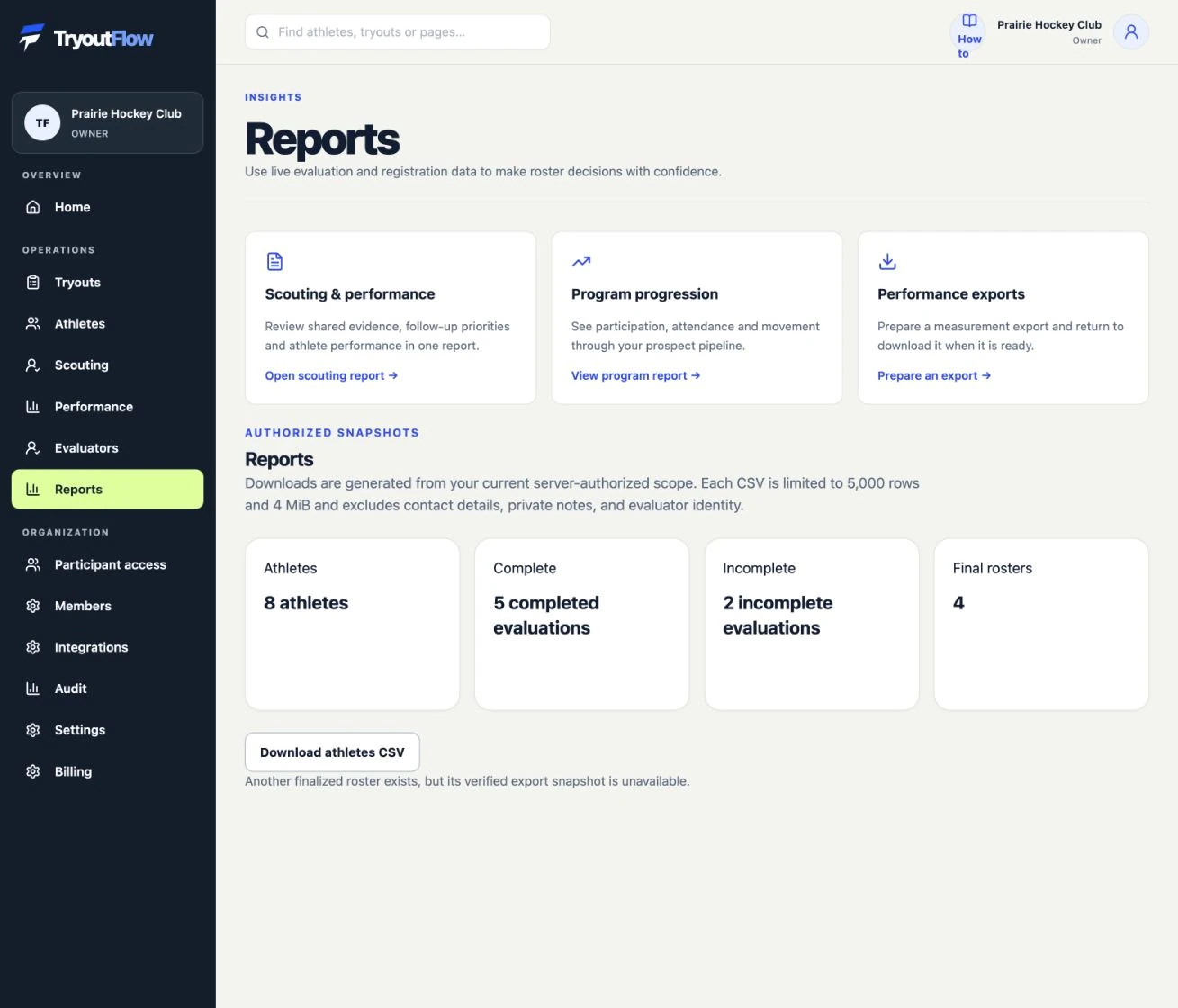Image resolution: width=1178 pixels, height=1008 pixels.
Task: Select the Reports sidebar item
Action: [107, 490]
